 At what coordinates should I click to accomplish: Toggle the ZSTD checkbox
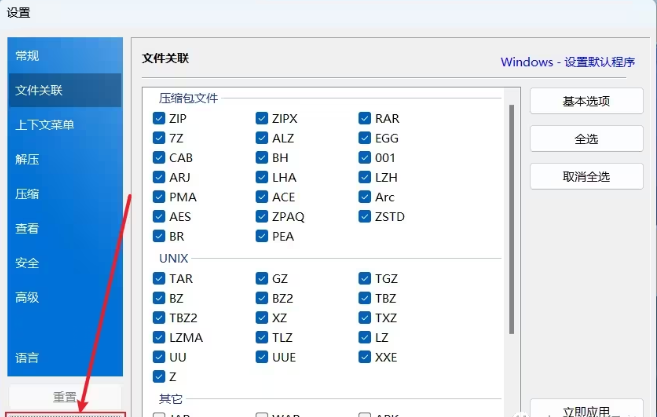pyautogui.click(x=365, y=216)
